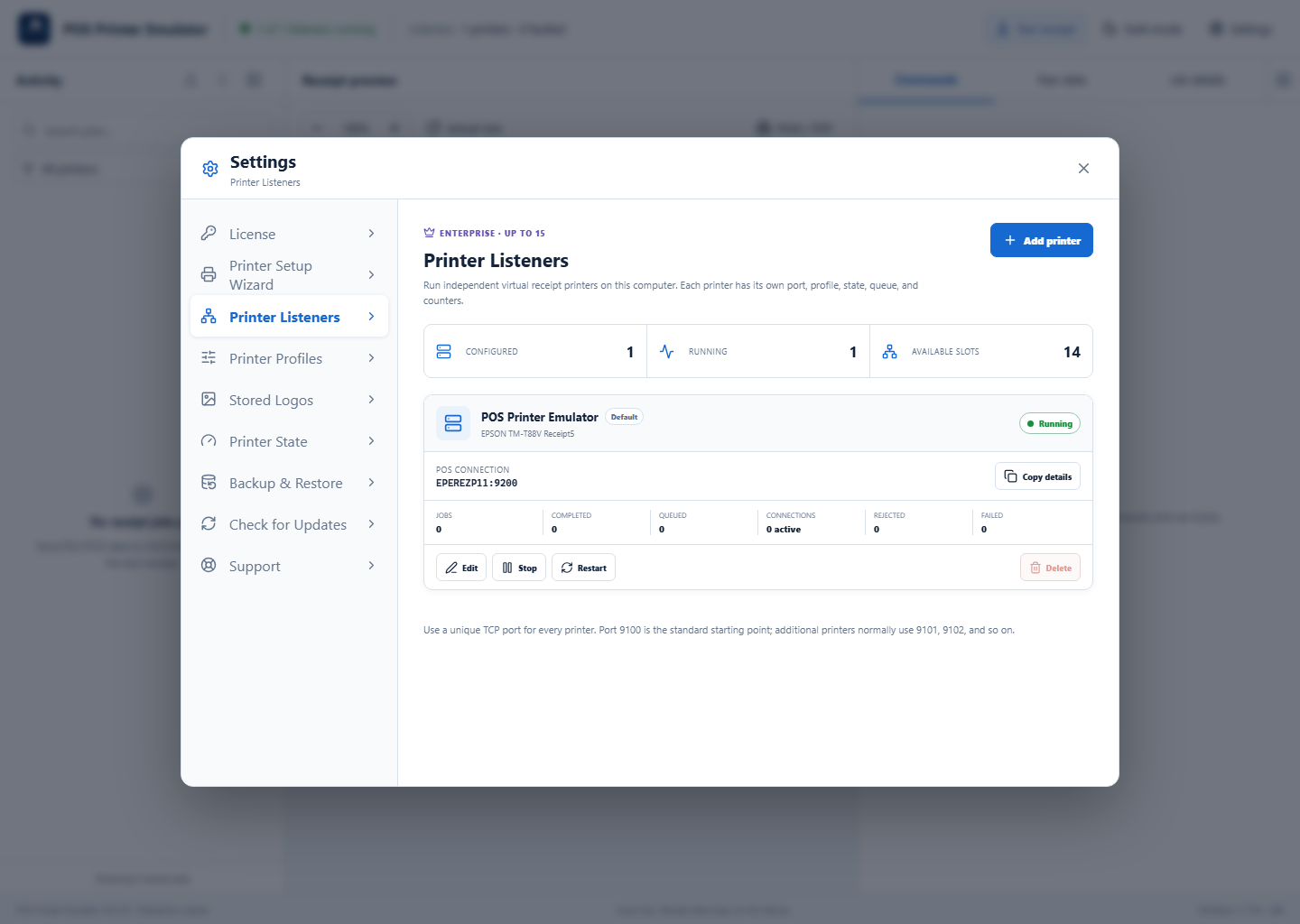The width and height of the screenshot is (1300, 924).
Task: Close the Settings dialog
Action: click(1083, 169)
